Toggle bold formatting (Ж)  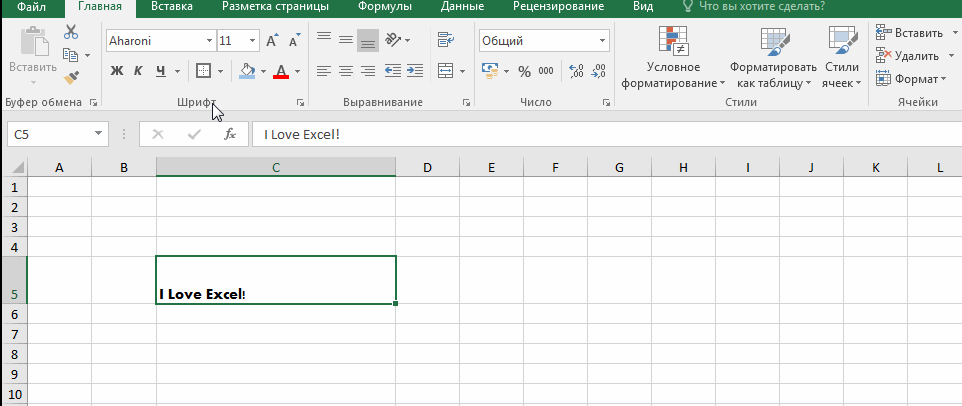pyautogui.click(x=117, y=71)
